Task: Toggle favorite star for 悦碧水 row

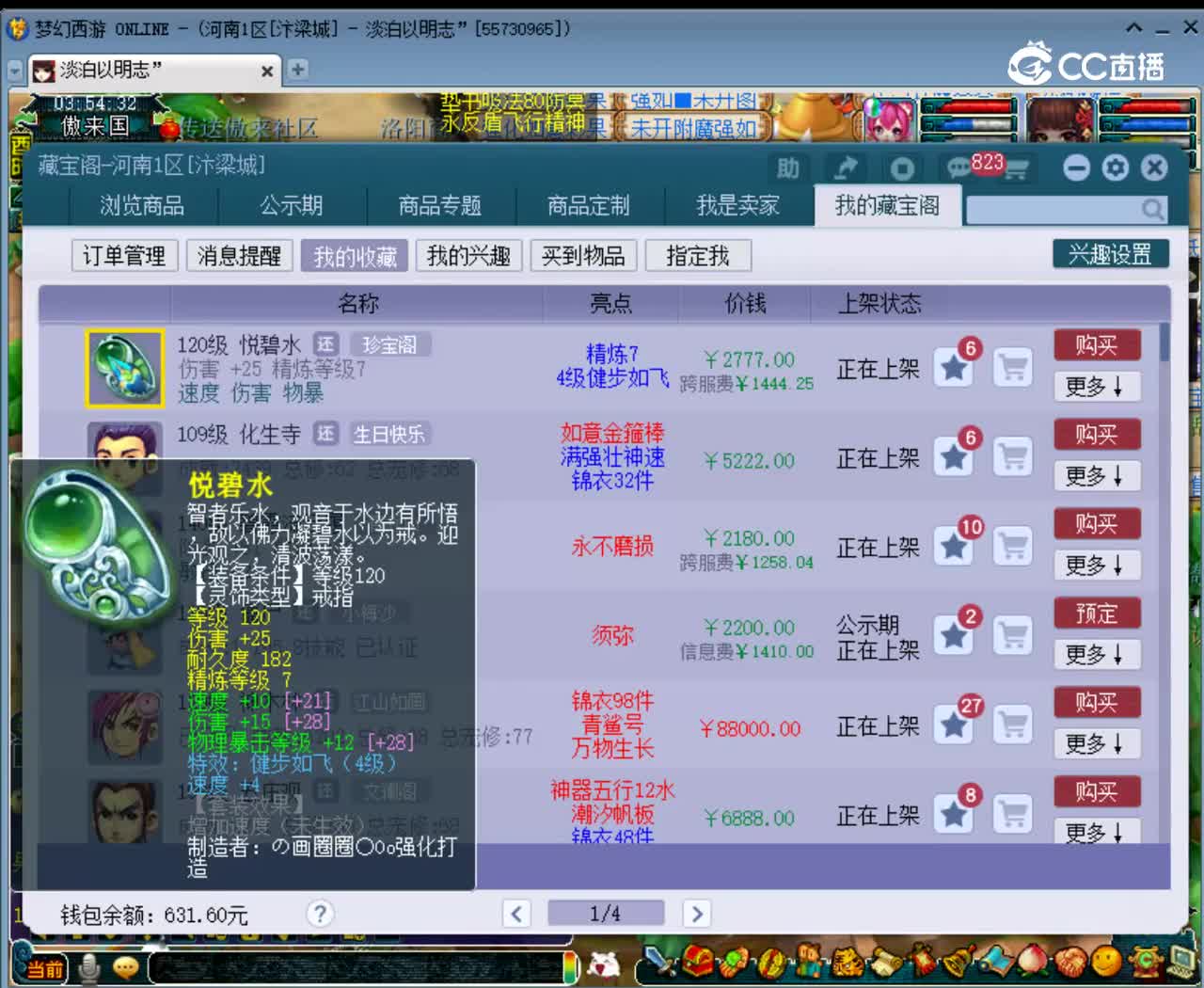Action: click(x=955, y=368)
